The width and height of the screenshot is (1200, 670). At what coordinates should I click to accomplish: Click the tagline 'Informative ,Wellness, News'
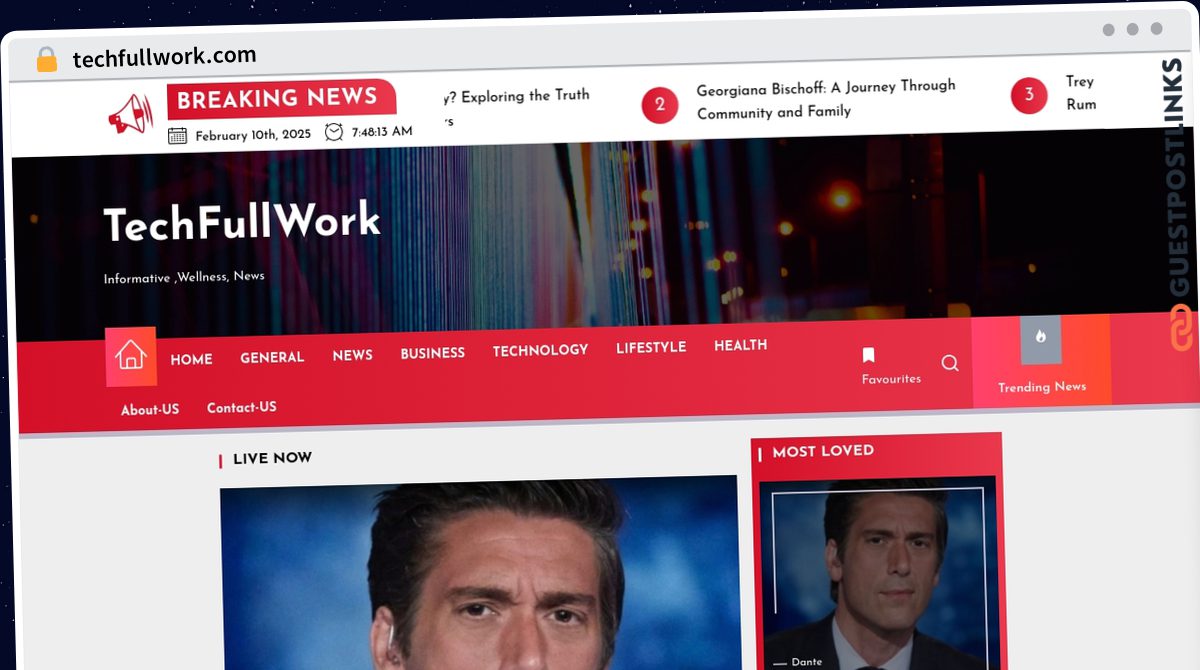pos(184,277)
